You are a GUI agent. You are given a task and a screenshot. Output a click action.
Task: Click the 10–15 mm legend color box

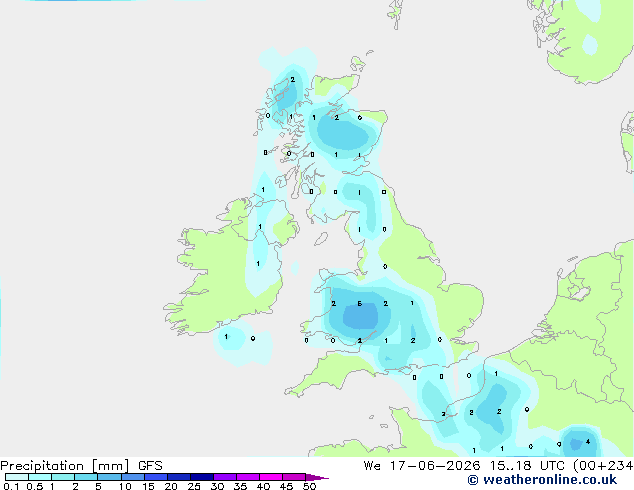[x=132, y=477]
